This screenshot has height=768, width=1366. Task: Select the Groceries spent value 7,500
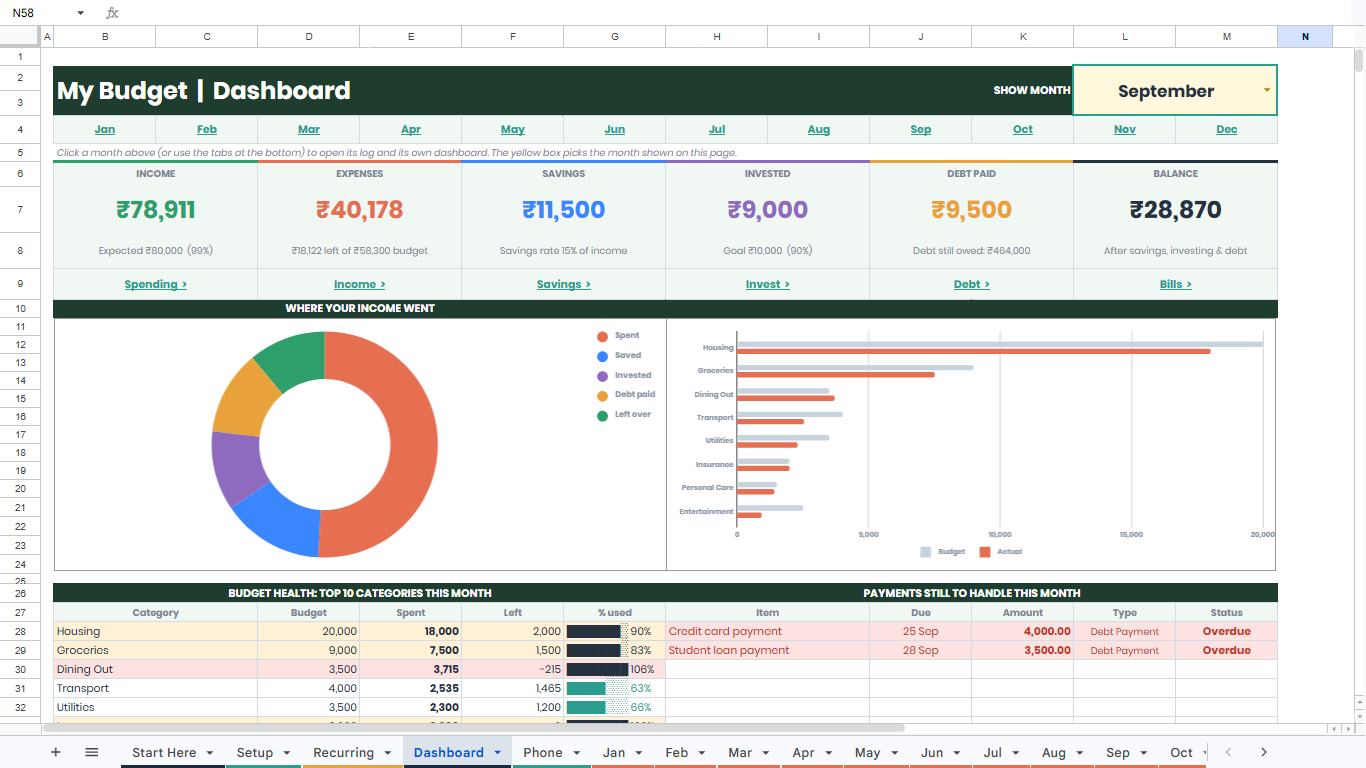pyautogui.click(x=411, y=650)
